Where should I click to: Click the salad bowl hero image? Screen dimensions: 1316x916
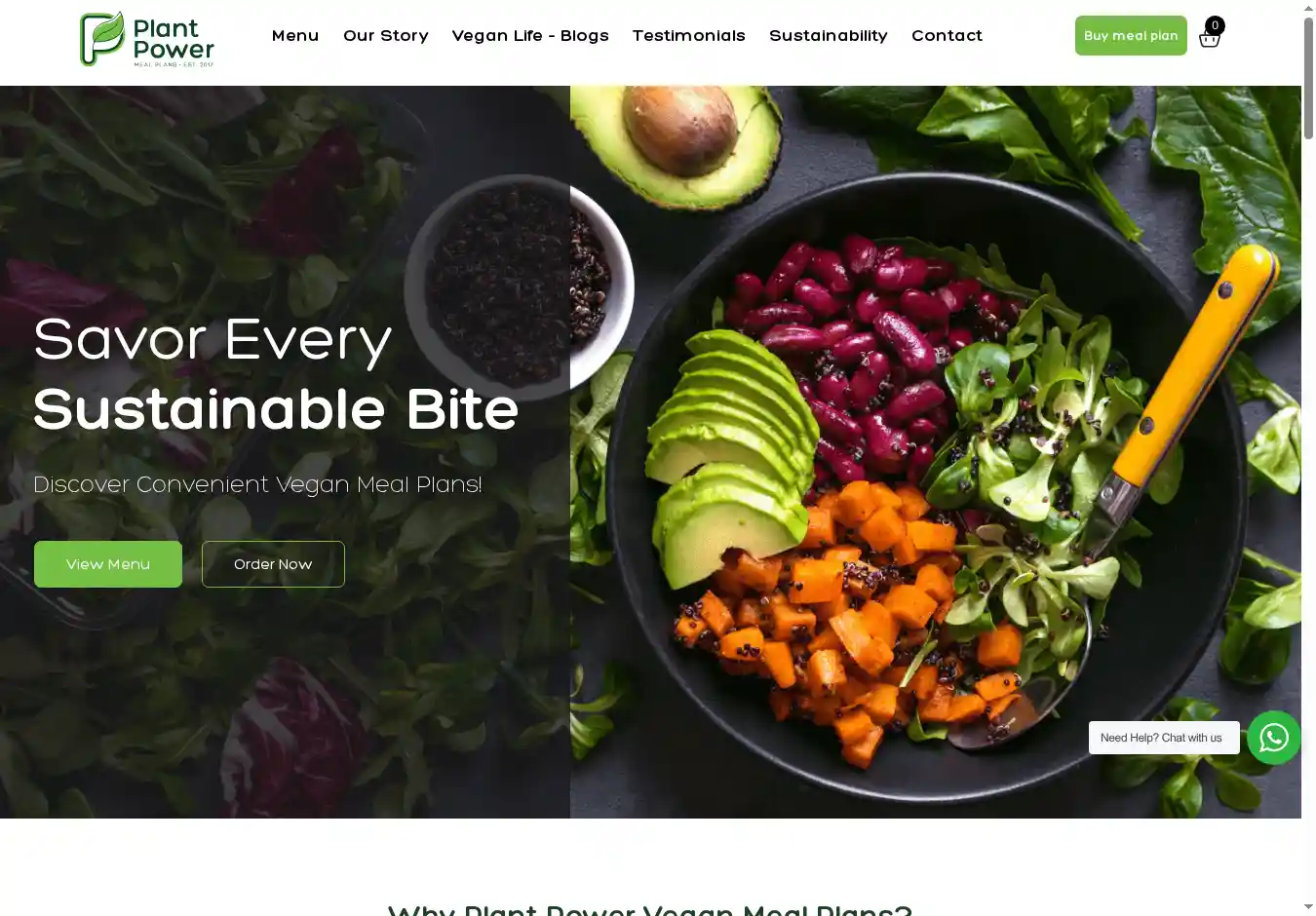click(x=936, y=452)
